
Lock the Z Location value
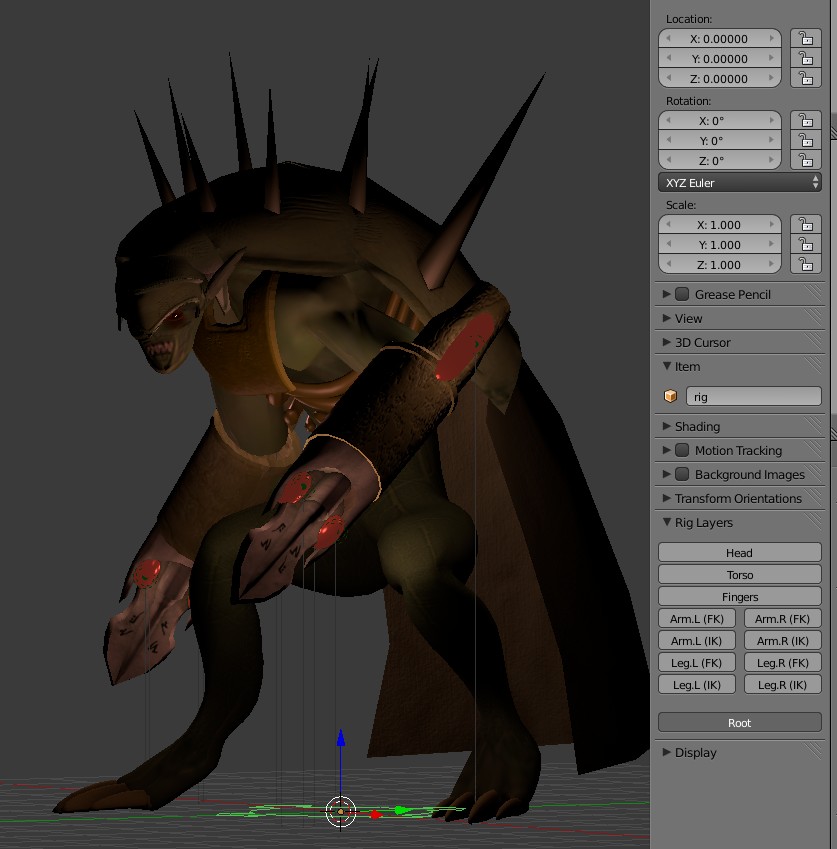click(x=806, y=78)
